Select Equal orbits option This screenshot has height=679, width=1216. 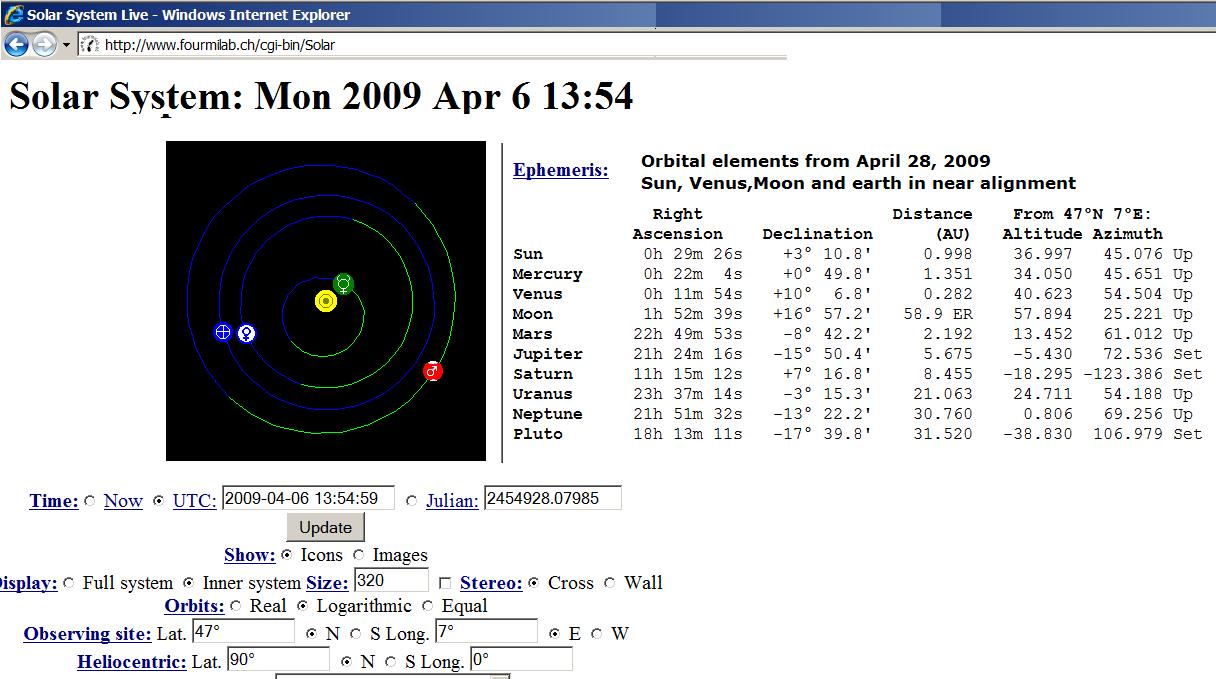click(428, 606)
